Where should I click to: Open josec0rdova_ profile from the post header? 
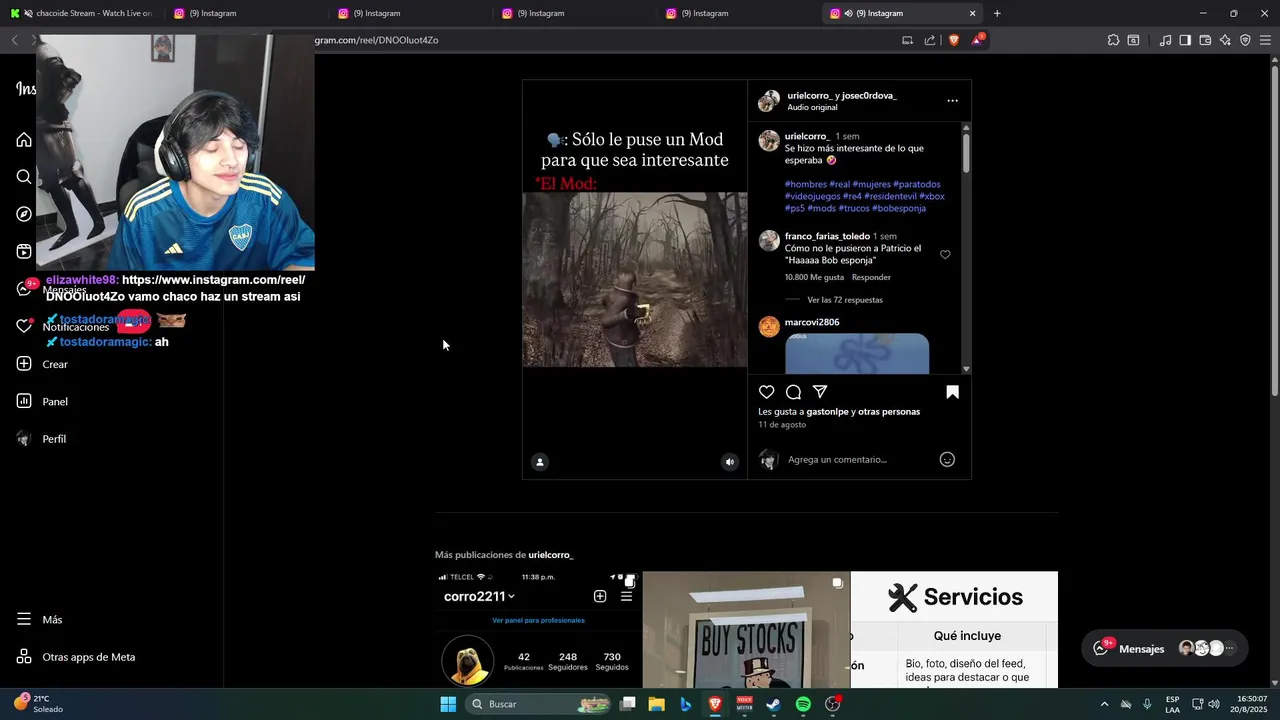869,95
